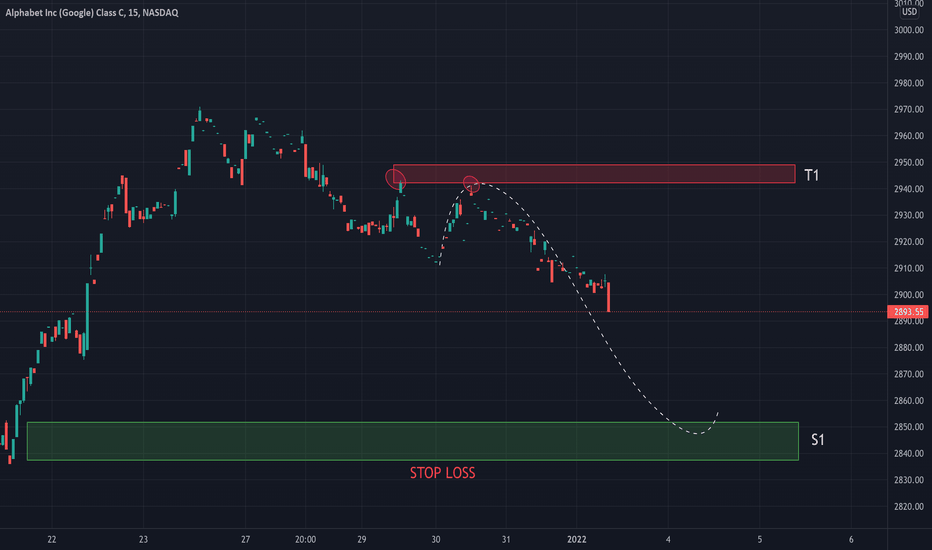Click the 2860.00 price axis label
The image size is (932, 550).
[909, 401]
